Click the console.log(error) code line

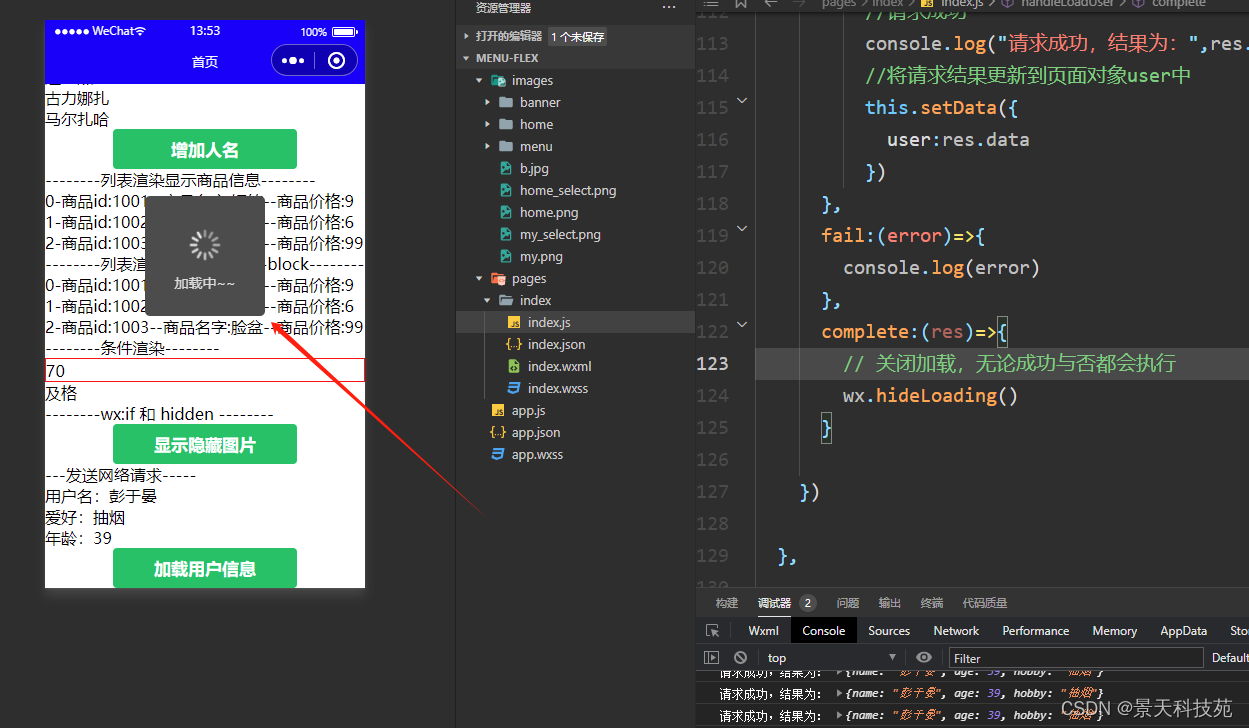coord(941,267)
